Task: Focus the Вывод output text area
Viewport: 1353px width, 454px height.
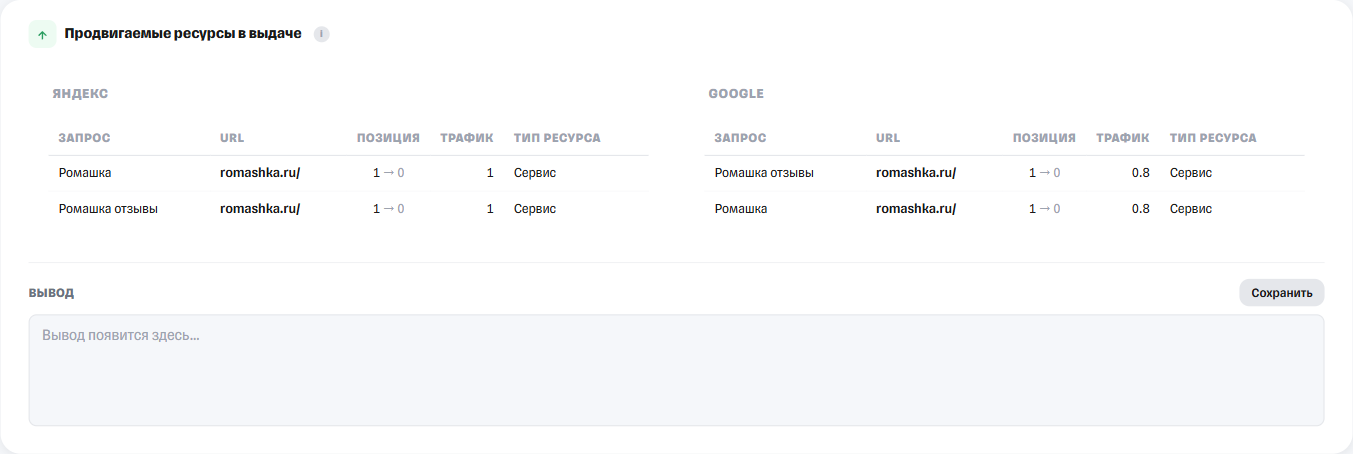Action: pos(676,370)
